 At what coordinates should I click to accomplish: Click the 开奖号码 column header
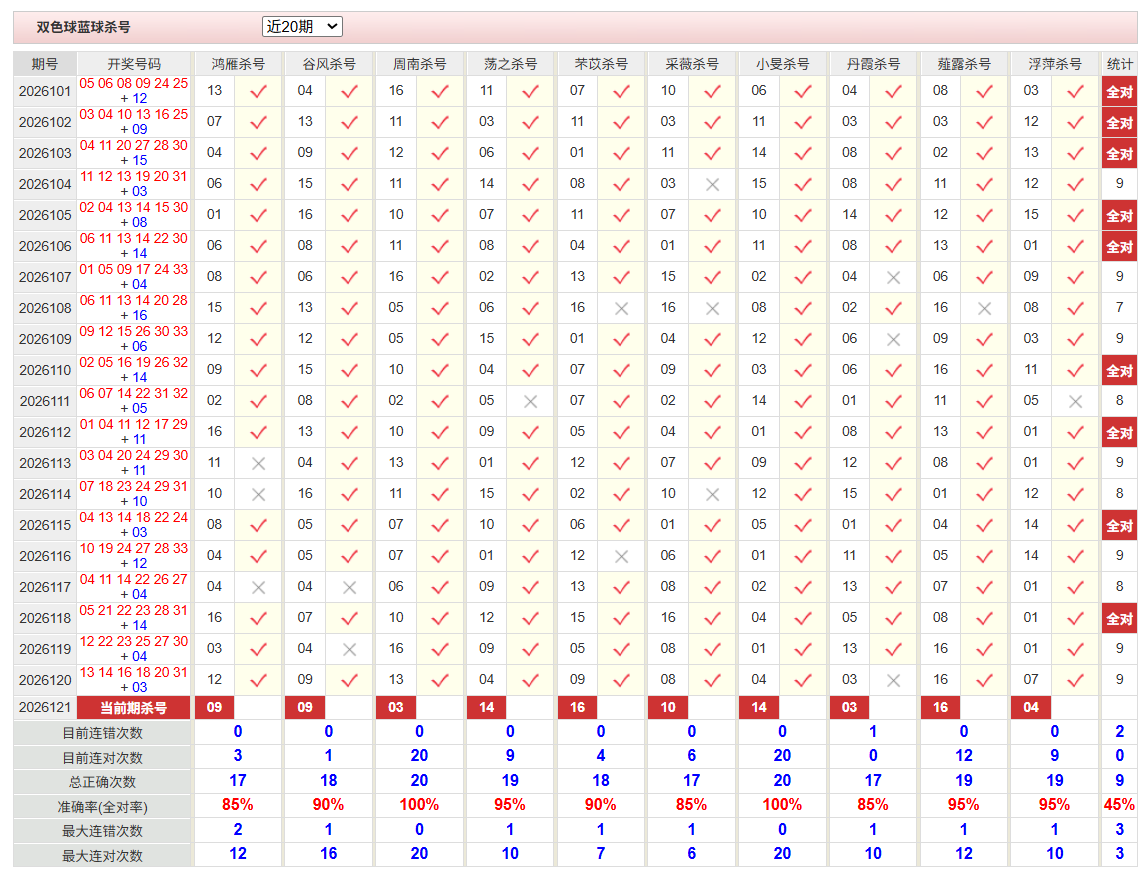pyautogui.click(x=134, y=64)
